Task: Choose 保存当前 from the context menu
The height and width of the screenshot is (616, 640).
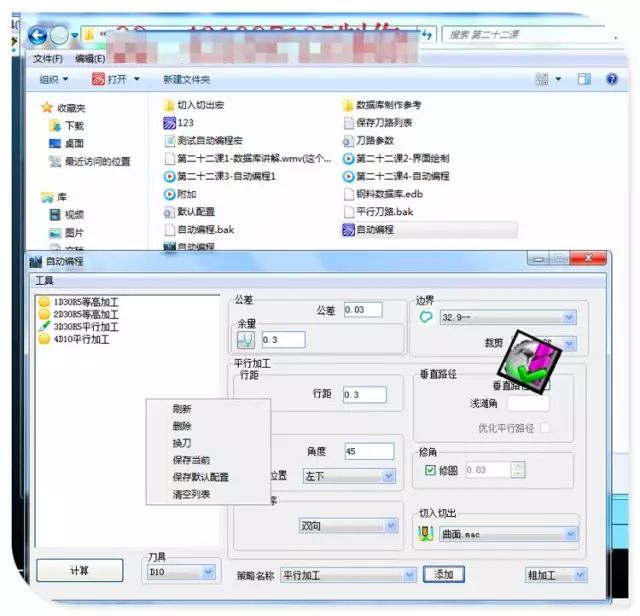Action: click(191, 460)
